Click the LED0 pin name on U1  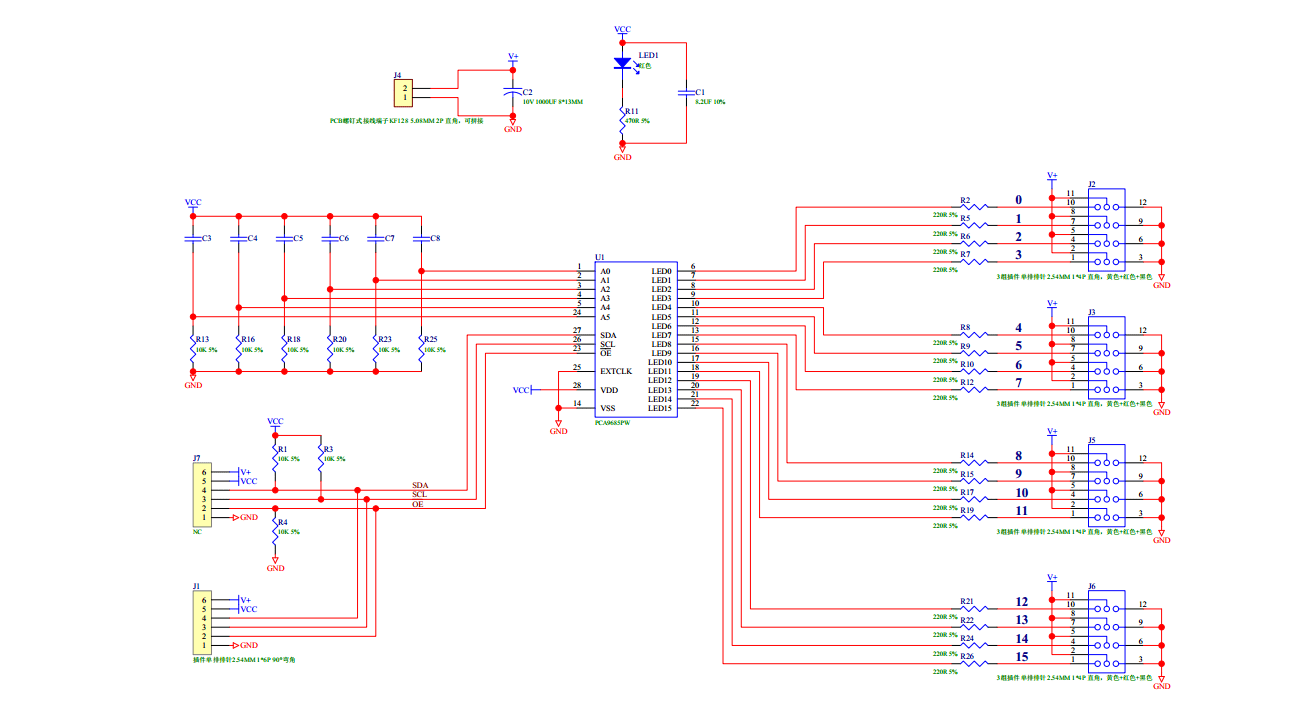[661, 271]
